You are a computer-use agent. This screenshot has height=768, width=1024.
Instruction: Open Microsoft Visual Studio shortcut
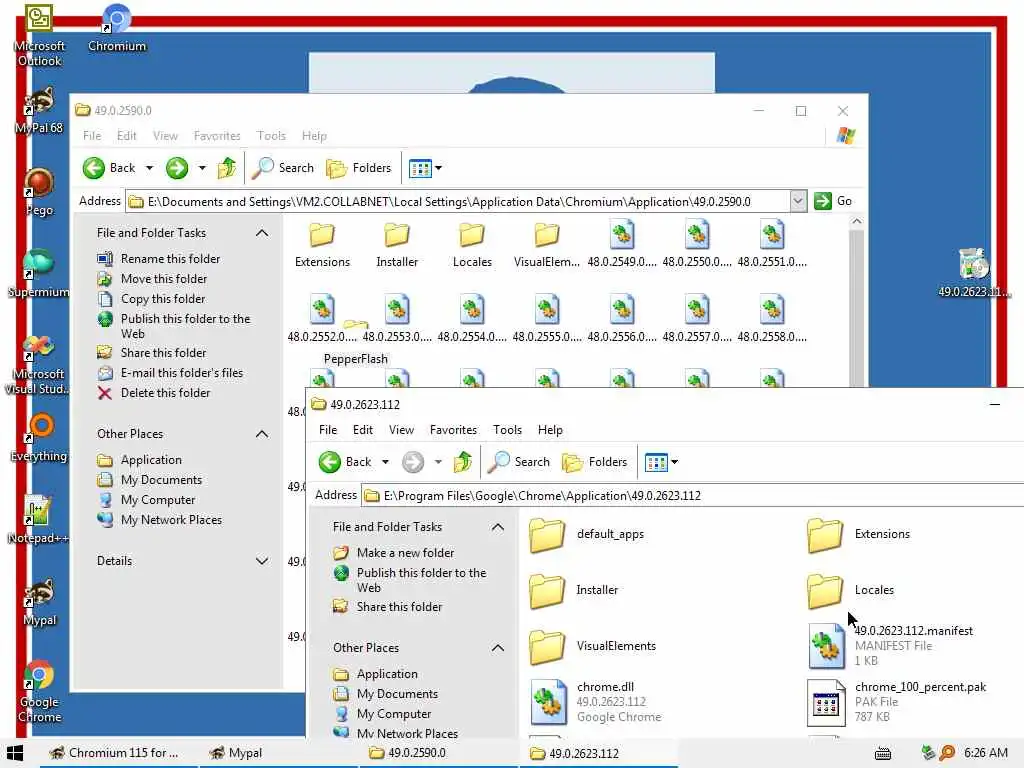coord(38,364)
